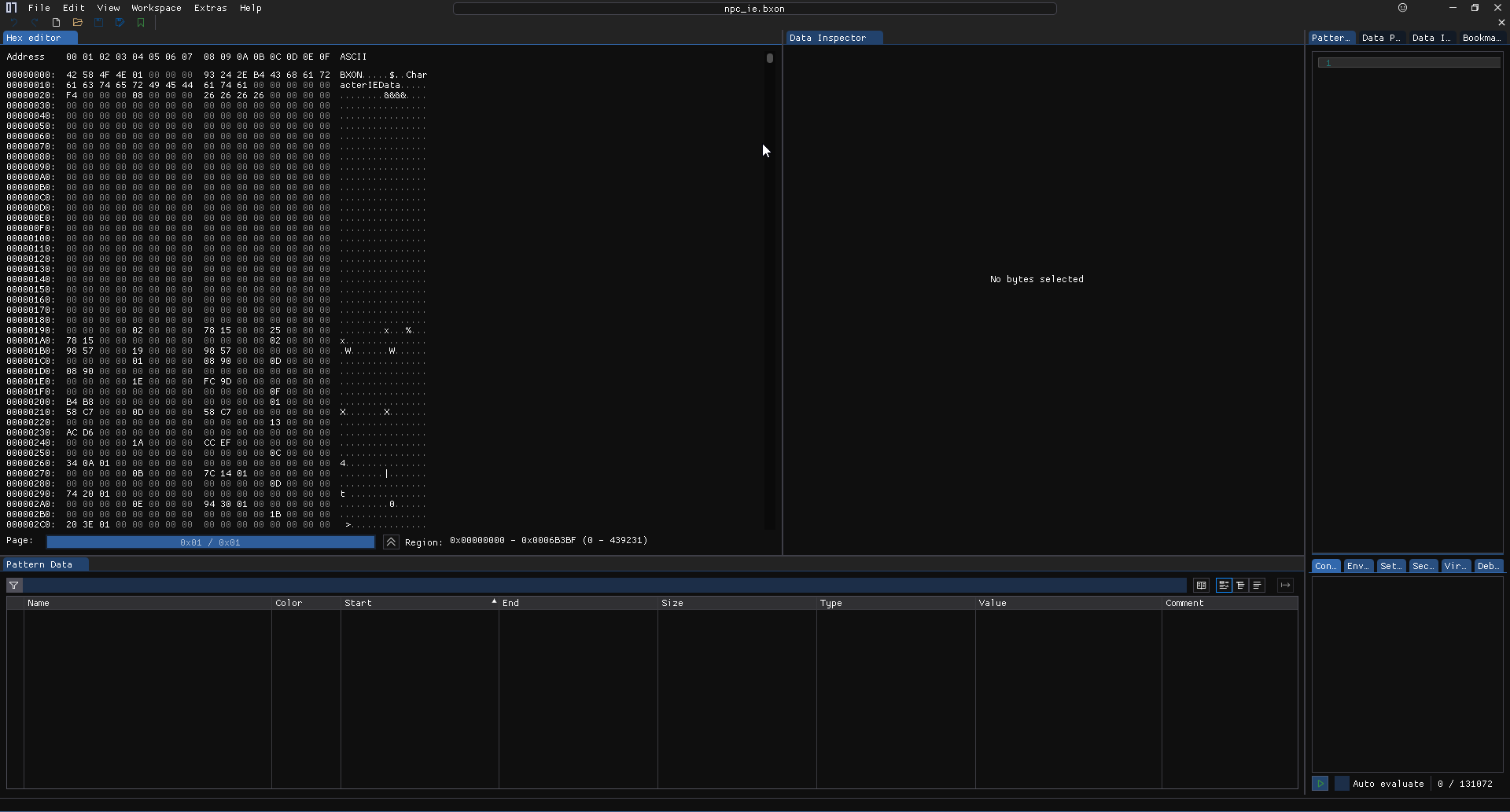Click the book-style view icon
The image size is (1510, 812).
tap(1201, 586)
